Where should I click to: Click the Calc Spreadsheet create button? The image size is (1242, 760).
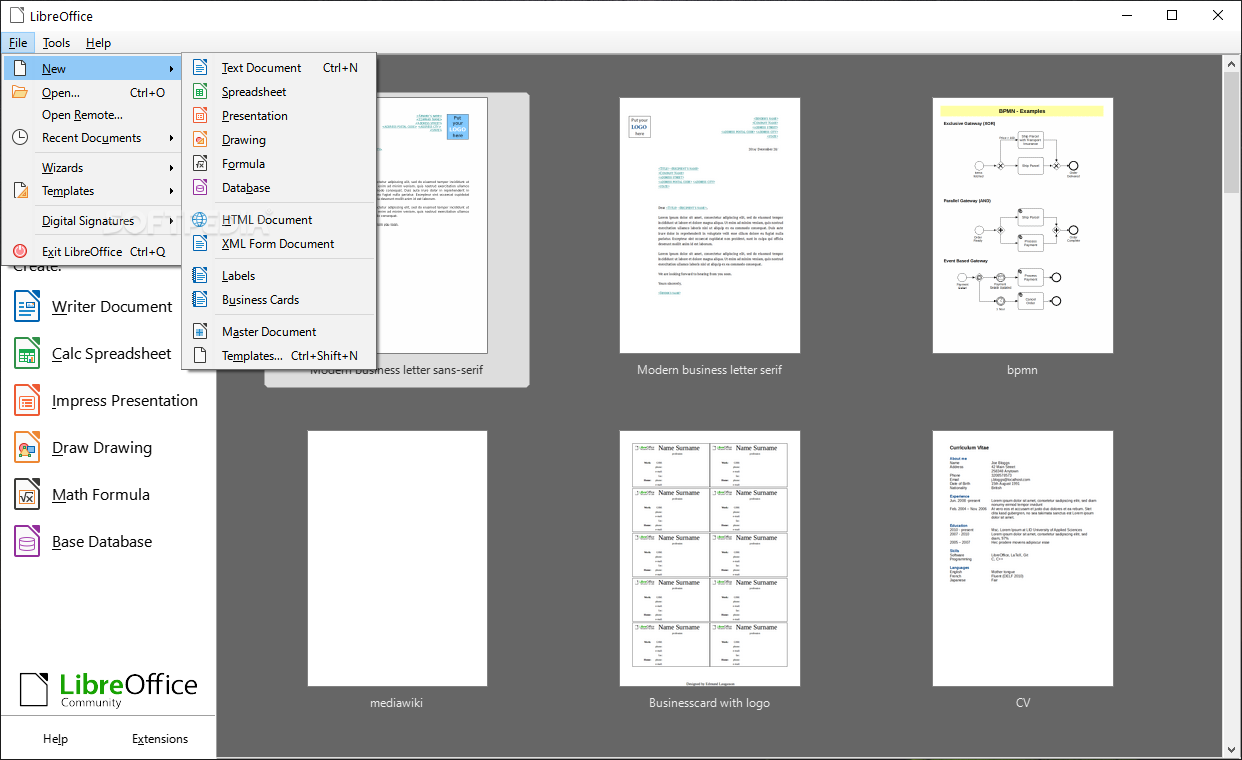(x=106, y=354)
